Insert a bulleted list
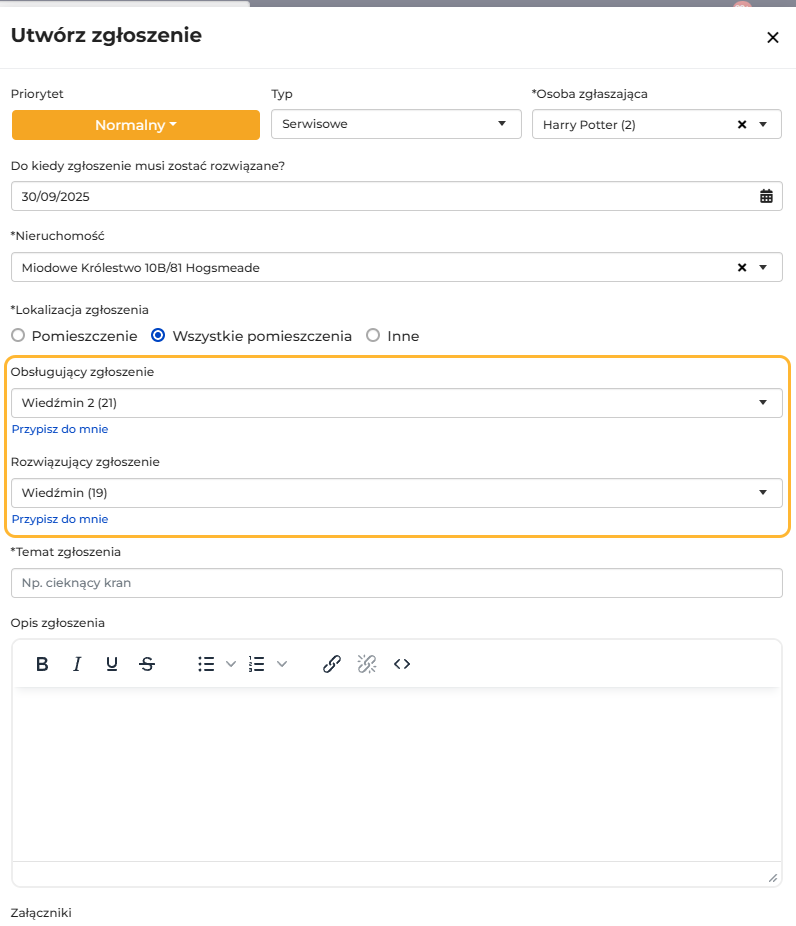This screenshot has height=926, width=796. (206, 664)
